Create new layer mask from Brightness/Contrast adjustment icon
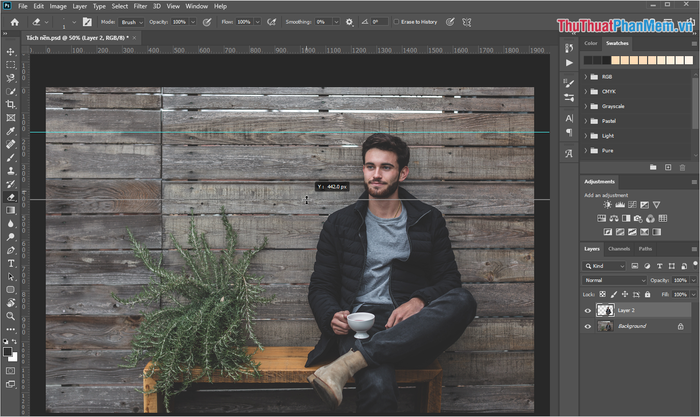The image size is (700, 417). (608, 205)
